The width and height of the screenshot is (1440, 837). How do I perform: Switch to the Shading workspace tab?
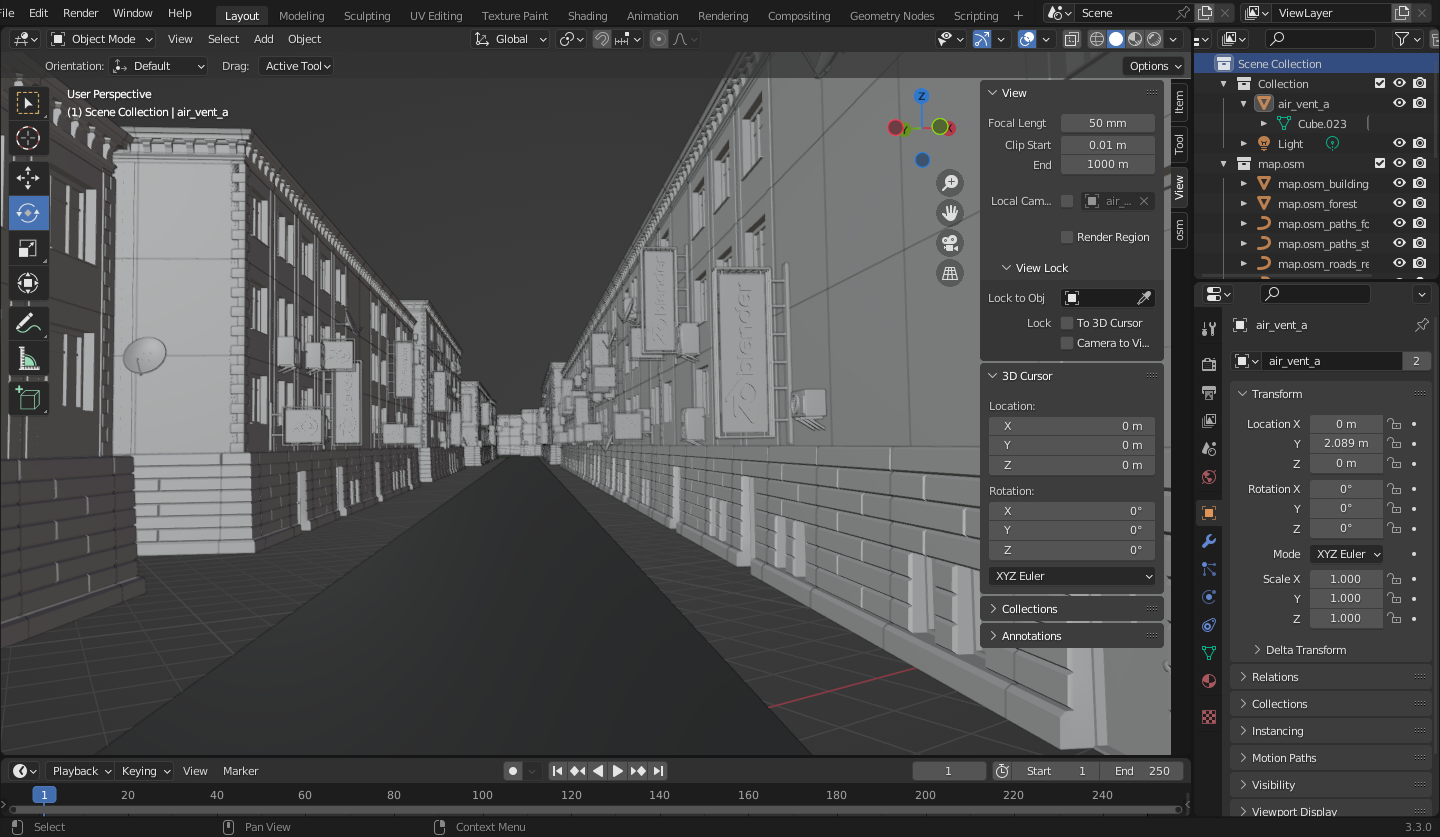coord(587,15)
